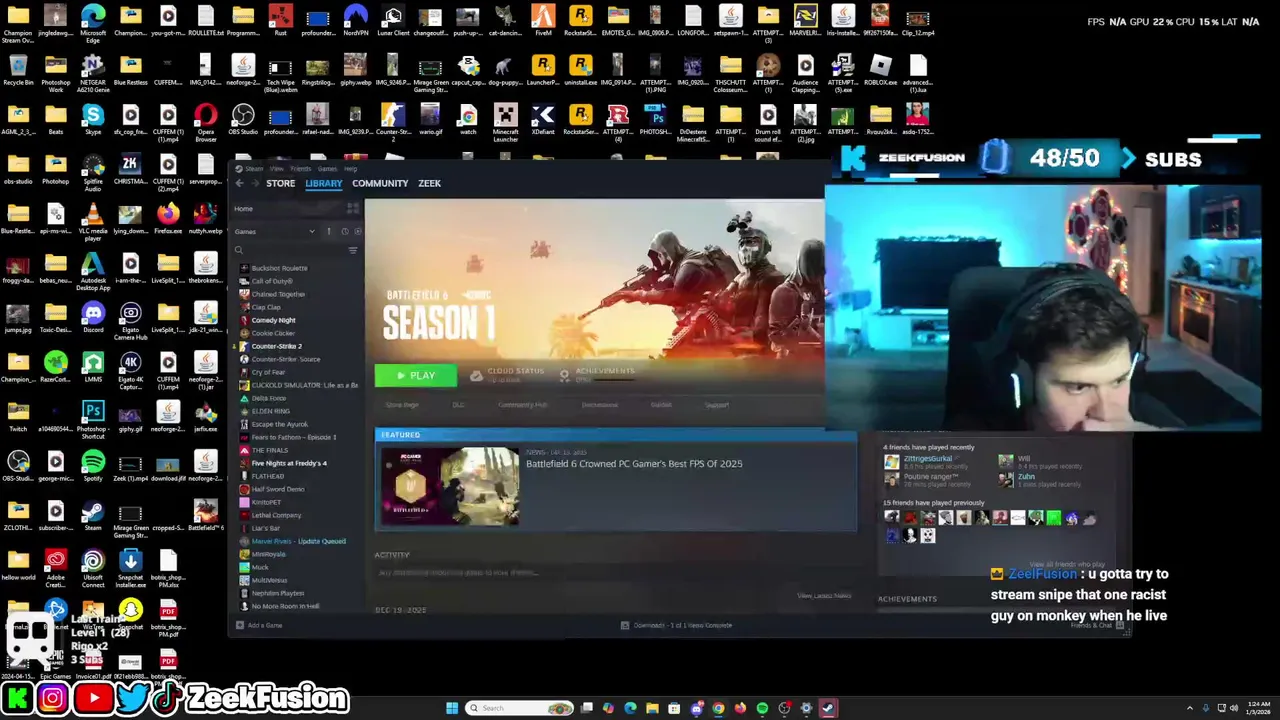Select Five Nights at Freddy's 4

coord(288,463)
